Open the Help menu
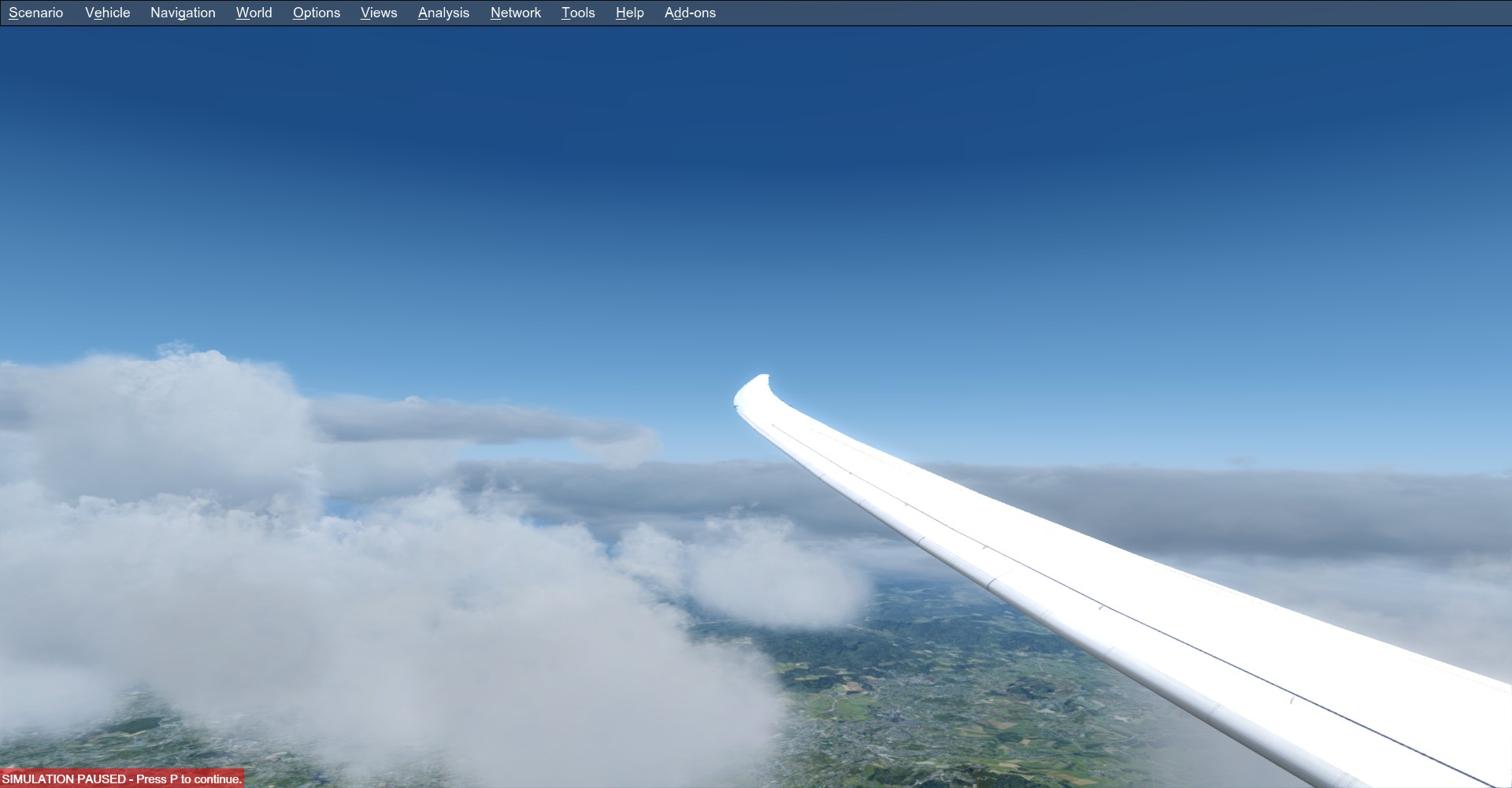The image size is (1512, 788). pos(629,13)
